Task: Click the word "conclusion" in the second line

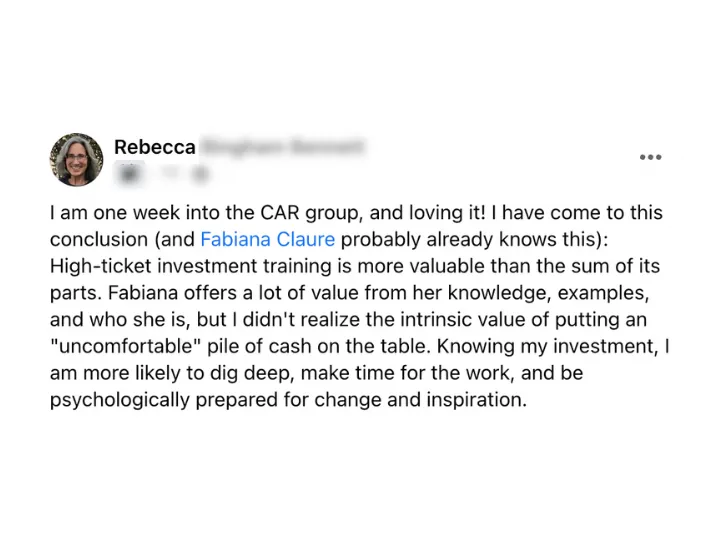Action: pos(99,240)
